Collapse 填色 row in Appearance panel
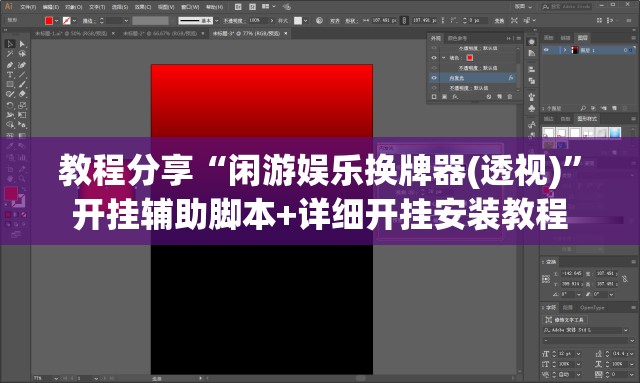Image resolution: width=640 pixels, height=383 pixels. [x=444, y=58]
